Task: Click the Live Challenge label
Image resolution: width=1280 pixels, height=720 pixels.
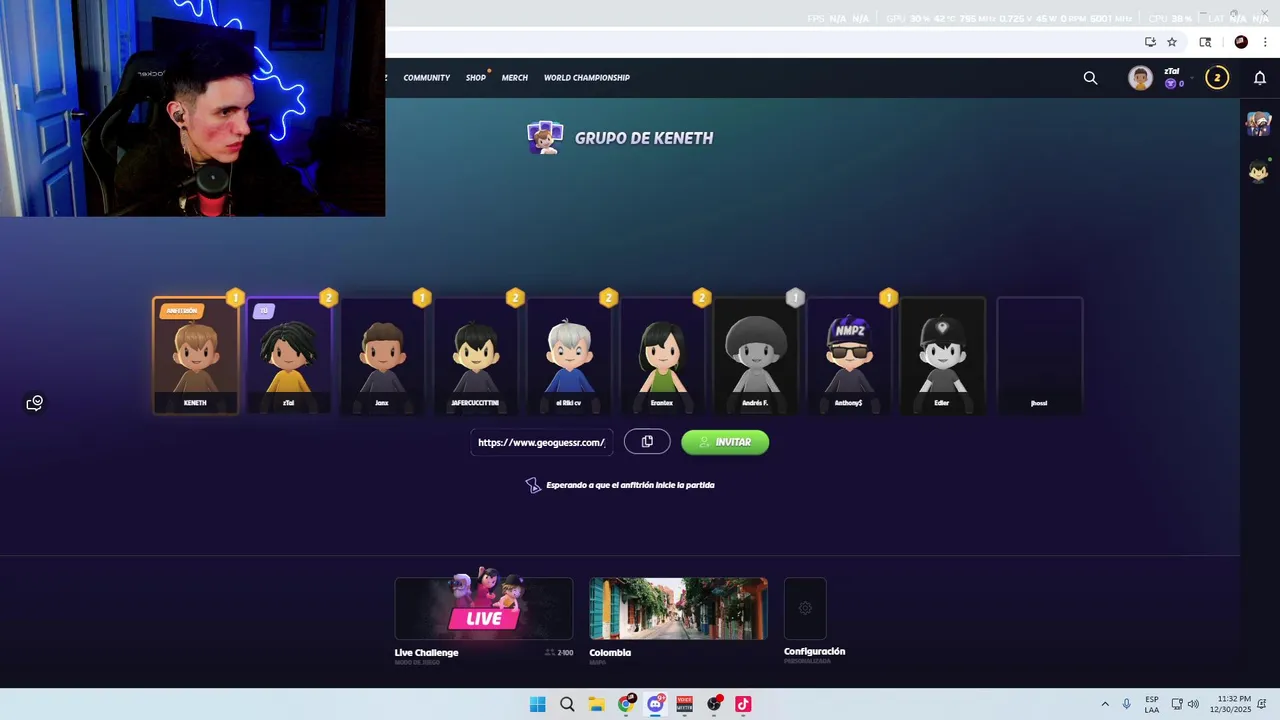Action: click(426, 653)
